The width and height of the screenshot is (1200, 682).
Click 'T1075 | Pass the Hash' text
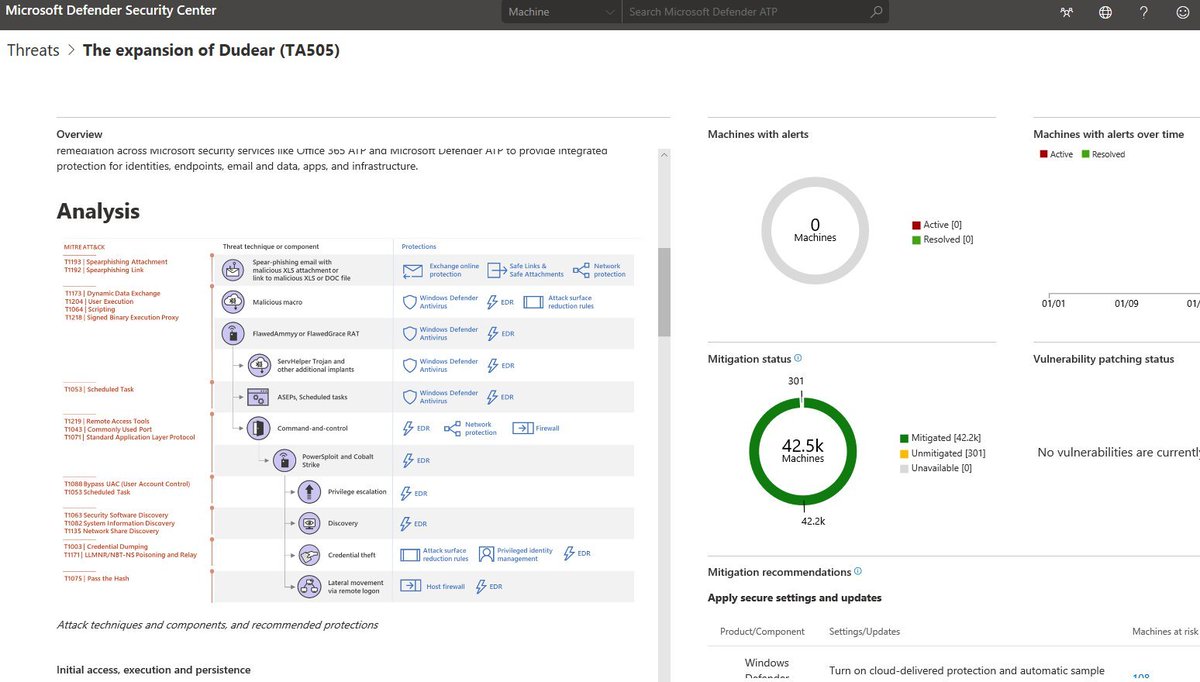click(x=96, y=578)
